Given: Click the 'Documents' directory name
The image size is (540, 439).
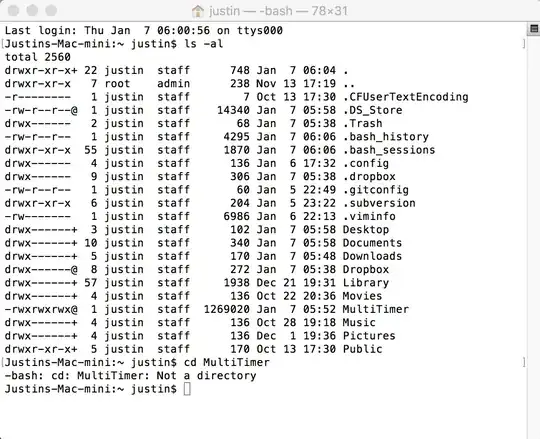Looking at the screenshot, I should point(373,243).
